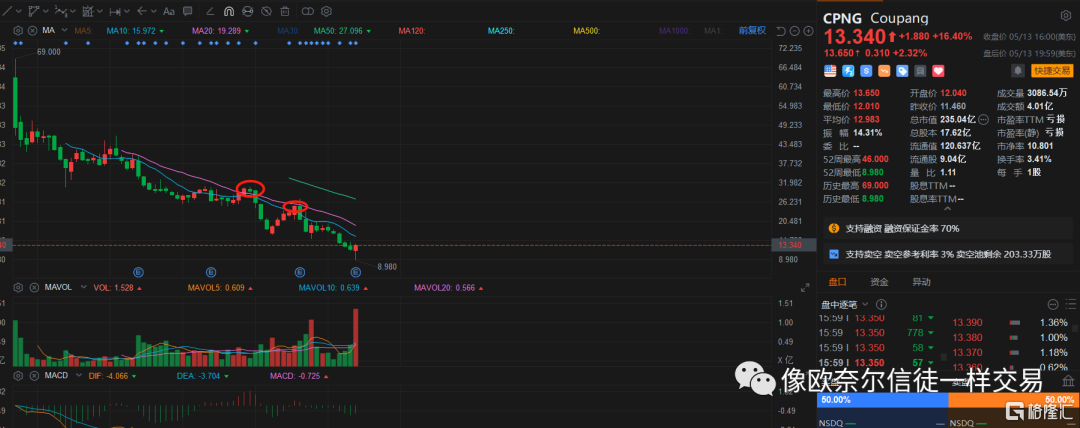
Task: Select the angle drawing tool
Action: (210, 12)
